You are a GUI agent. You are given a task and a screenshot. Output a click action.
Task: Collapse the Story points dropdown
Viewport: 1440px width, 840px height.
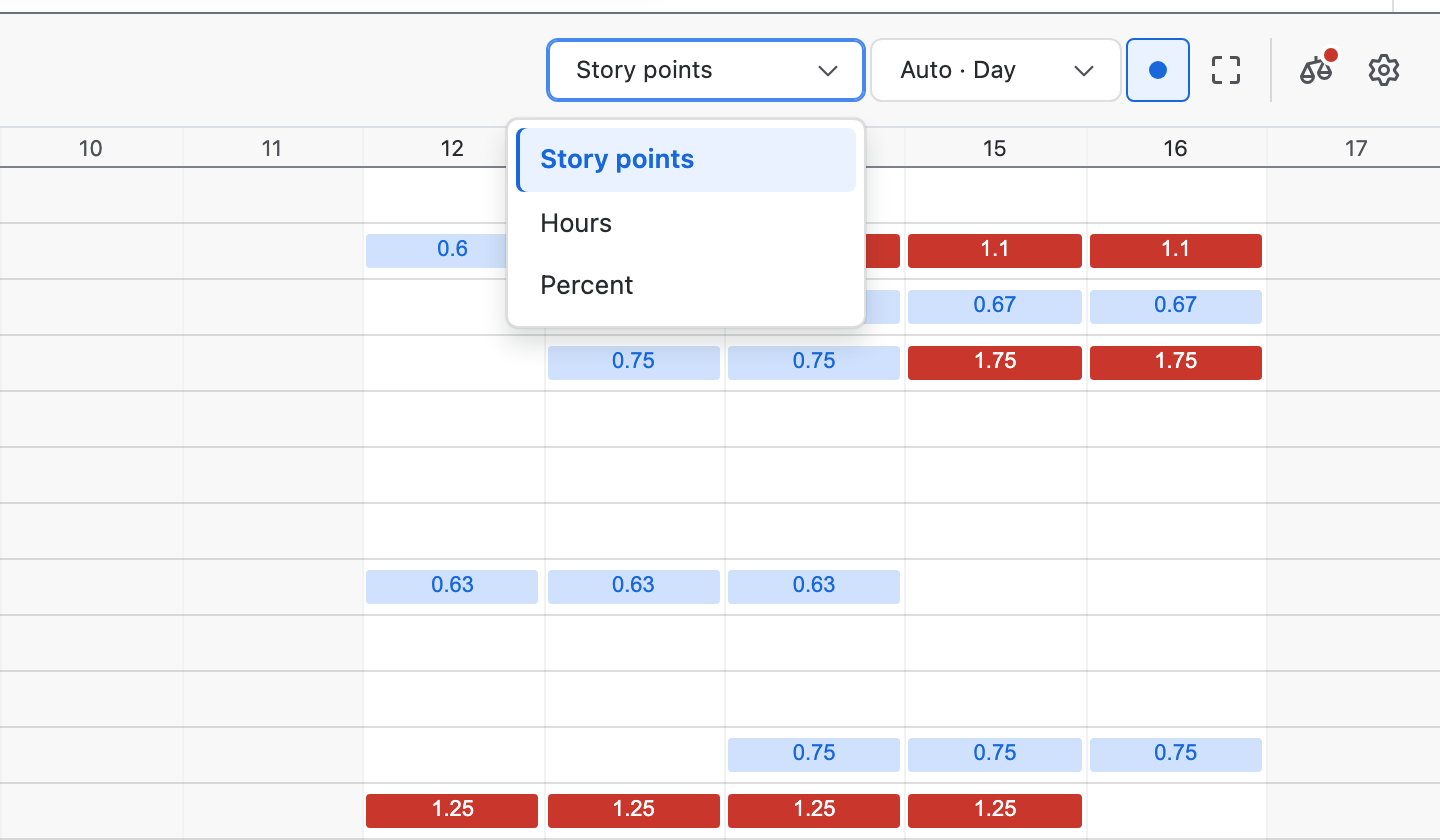click(x=706, y=70)
